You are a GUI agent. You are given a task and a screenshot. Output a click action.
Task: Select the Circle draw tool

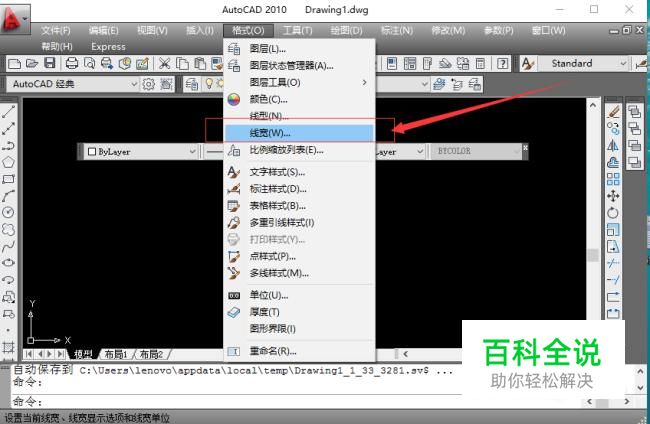pos(8,212)
